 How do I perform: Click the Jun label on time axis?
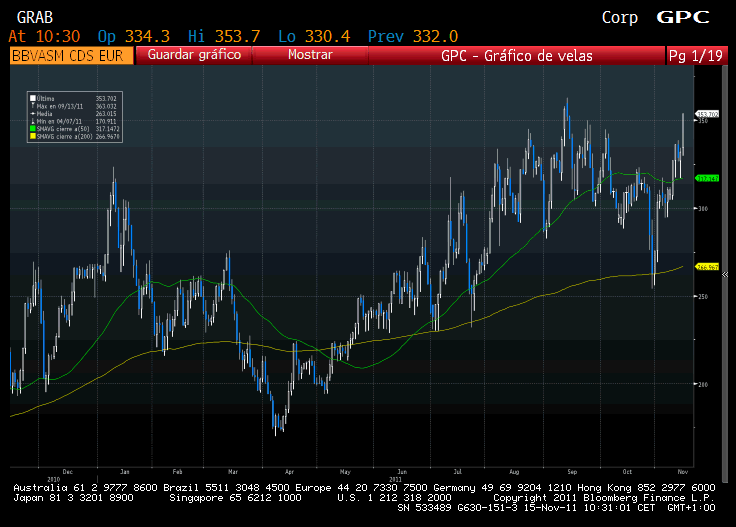(x=402, y=472)
